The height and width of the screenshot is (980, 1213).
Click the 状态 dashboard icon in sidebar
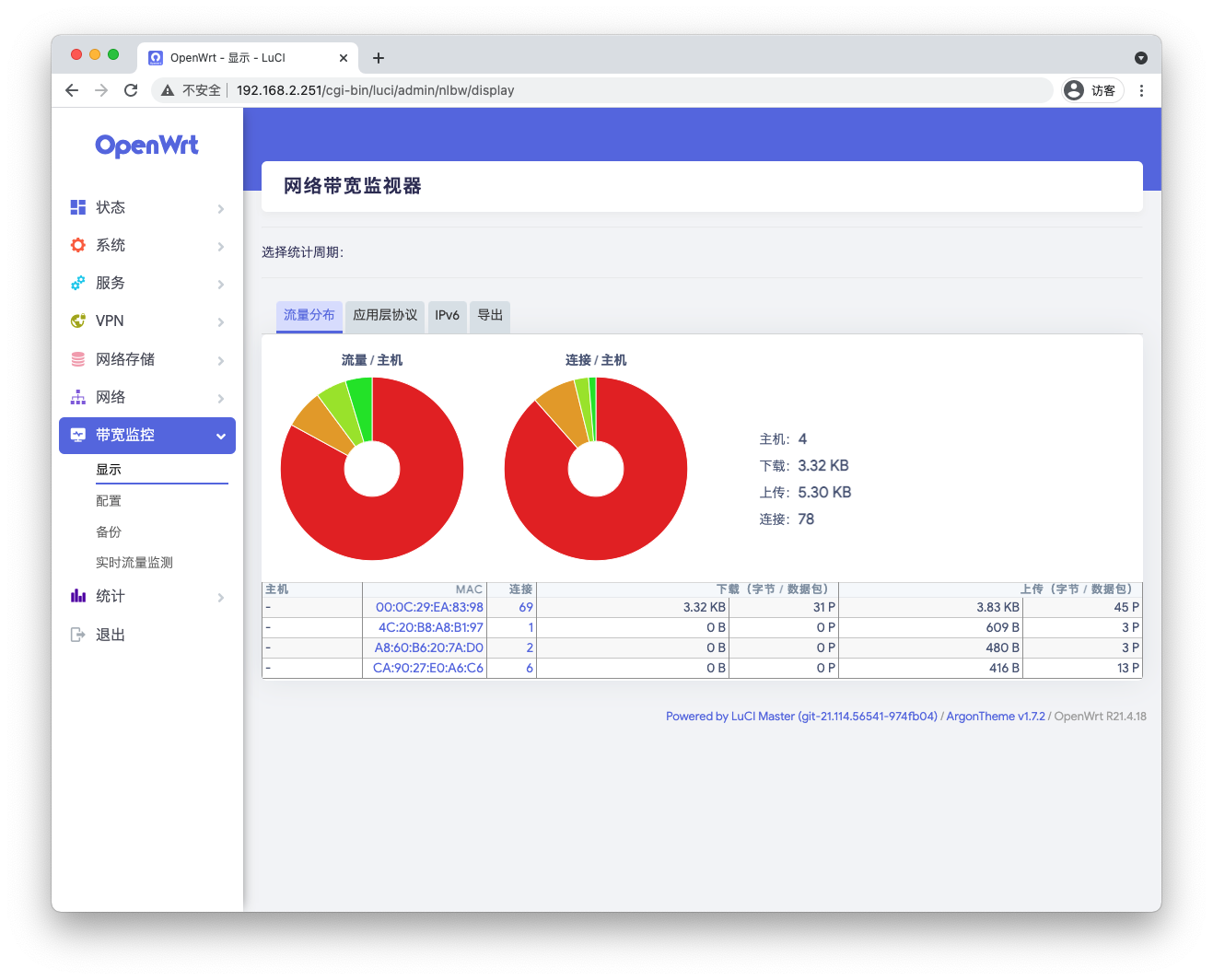[78, 207]
